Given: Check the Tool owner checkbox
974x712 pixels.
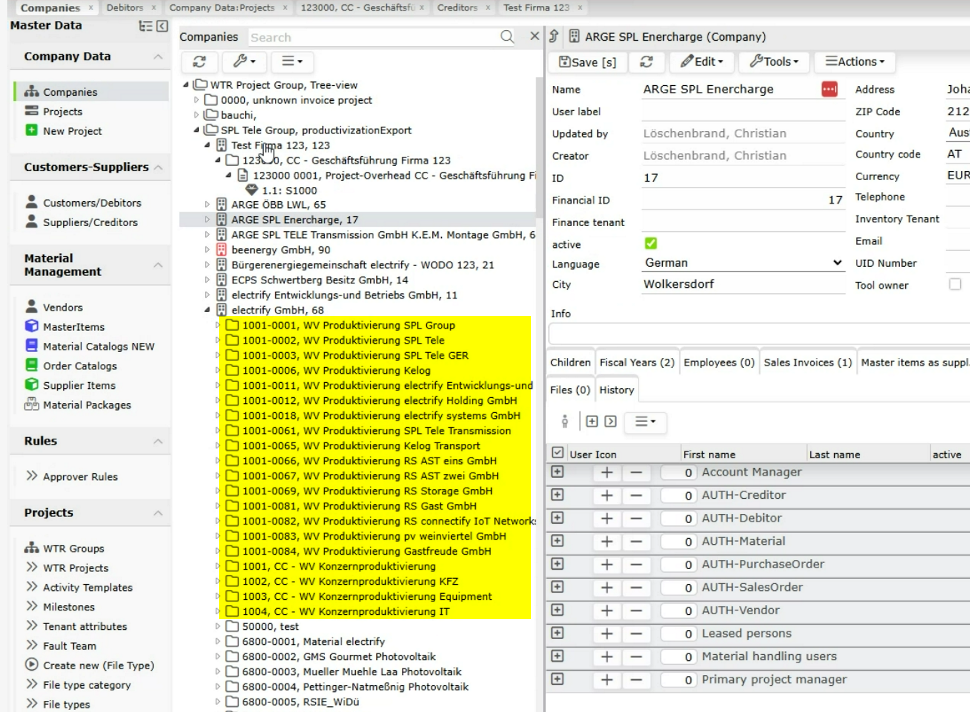Looking at the screenshot, I should 955,285.
